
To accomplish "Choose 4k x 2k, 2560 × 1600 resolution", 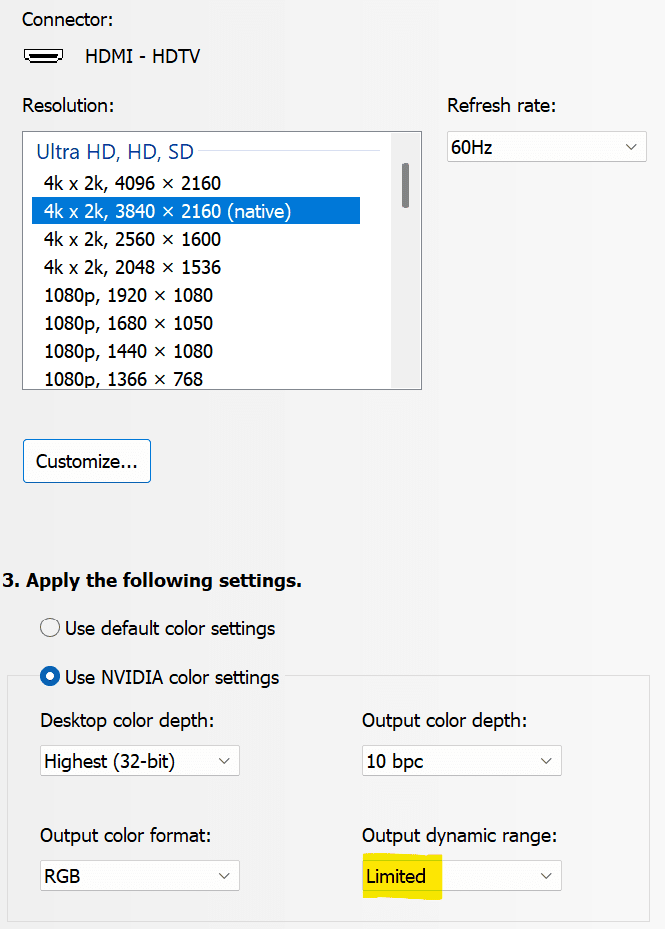I will pos(132,239).
